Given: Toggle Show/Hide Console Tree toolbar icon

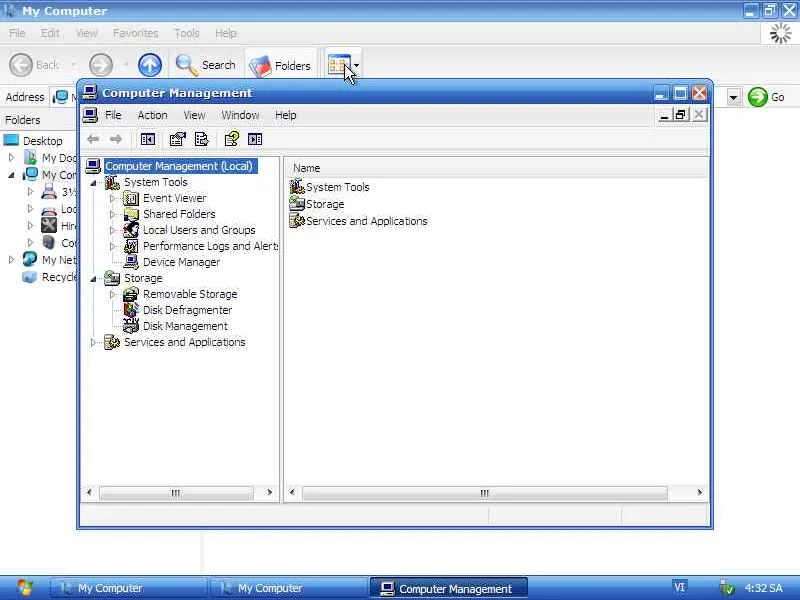Looking at the screenshot, I should tap(148, 139).
